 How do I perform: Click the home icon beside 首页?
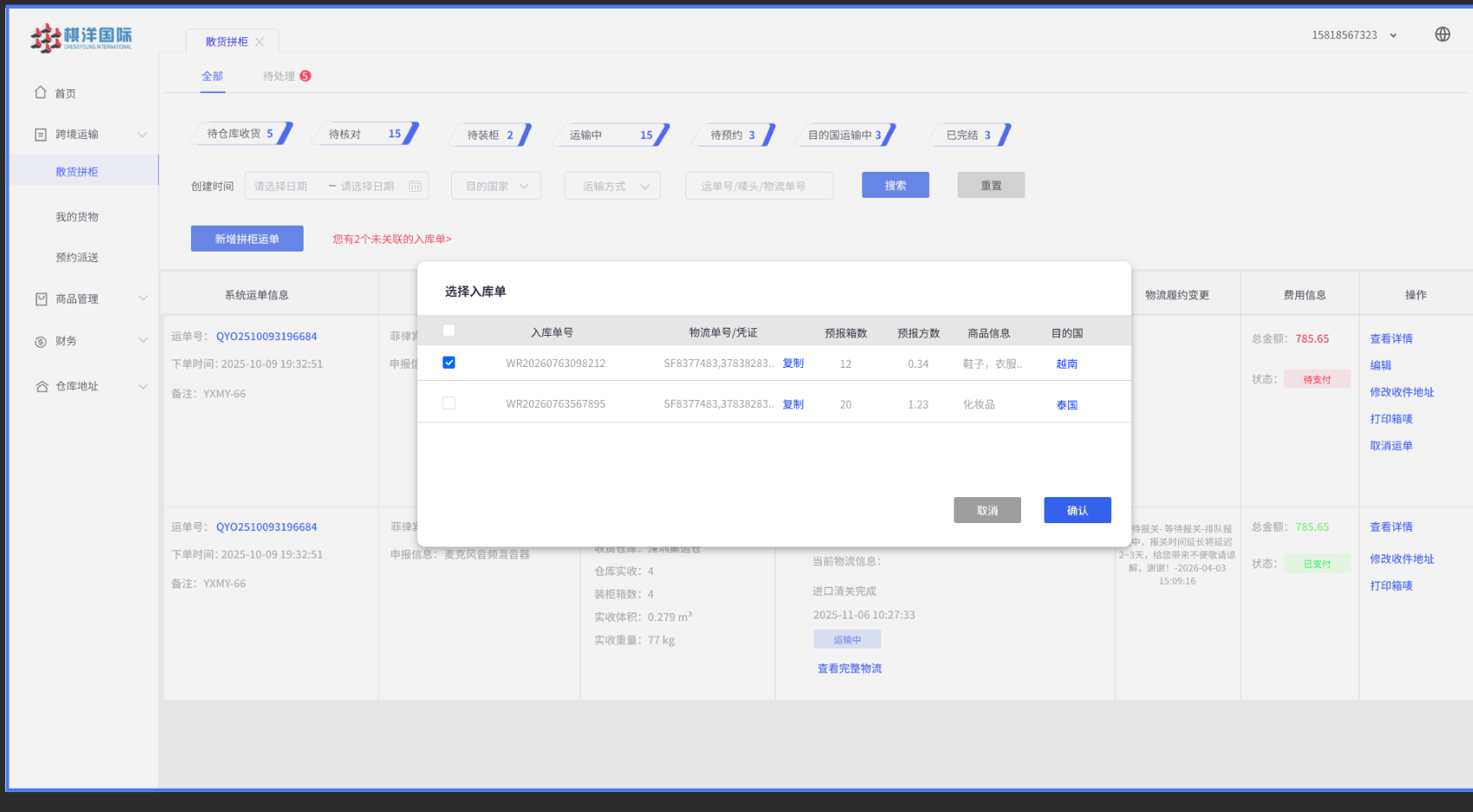pos(41,92)
